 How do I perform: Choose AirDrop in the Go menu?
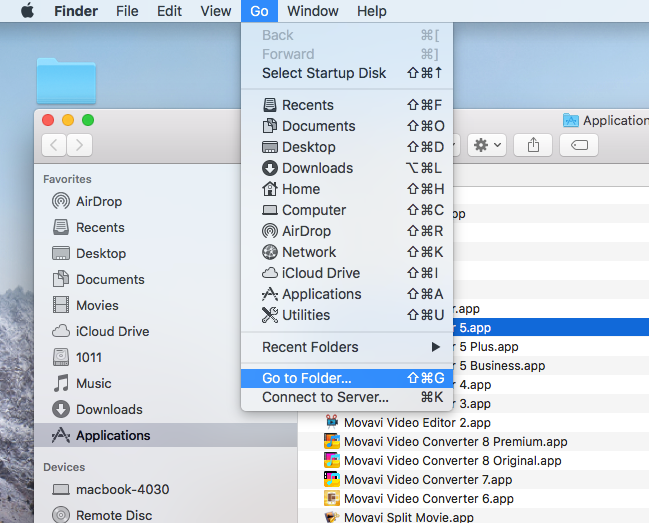(x=347, y=231)
